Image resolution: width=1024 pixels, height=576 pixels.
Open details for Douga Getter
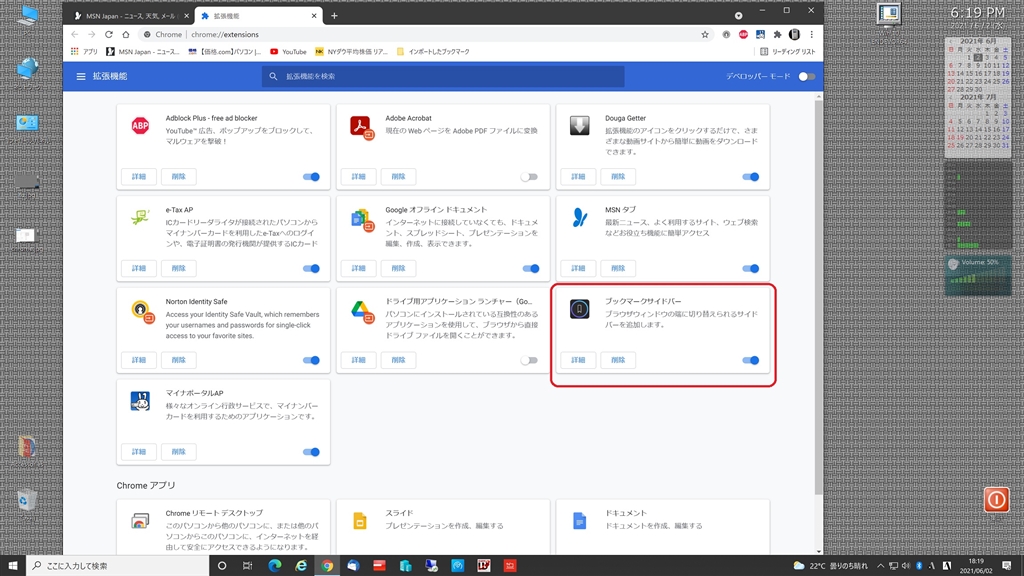(x=578, y=177)
